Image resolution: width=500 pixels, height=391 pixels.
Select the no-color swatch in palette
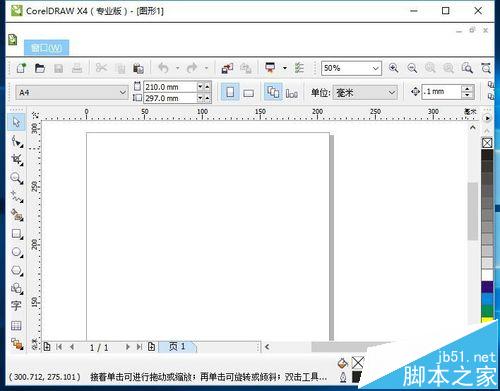point(487,143)
